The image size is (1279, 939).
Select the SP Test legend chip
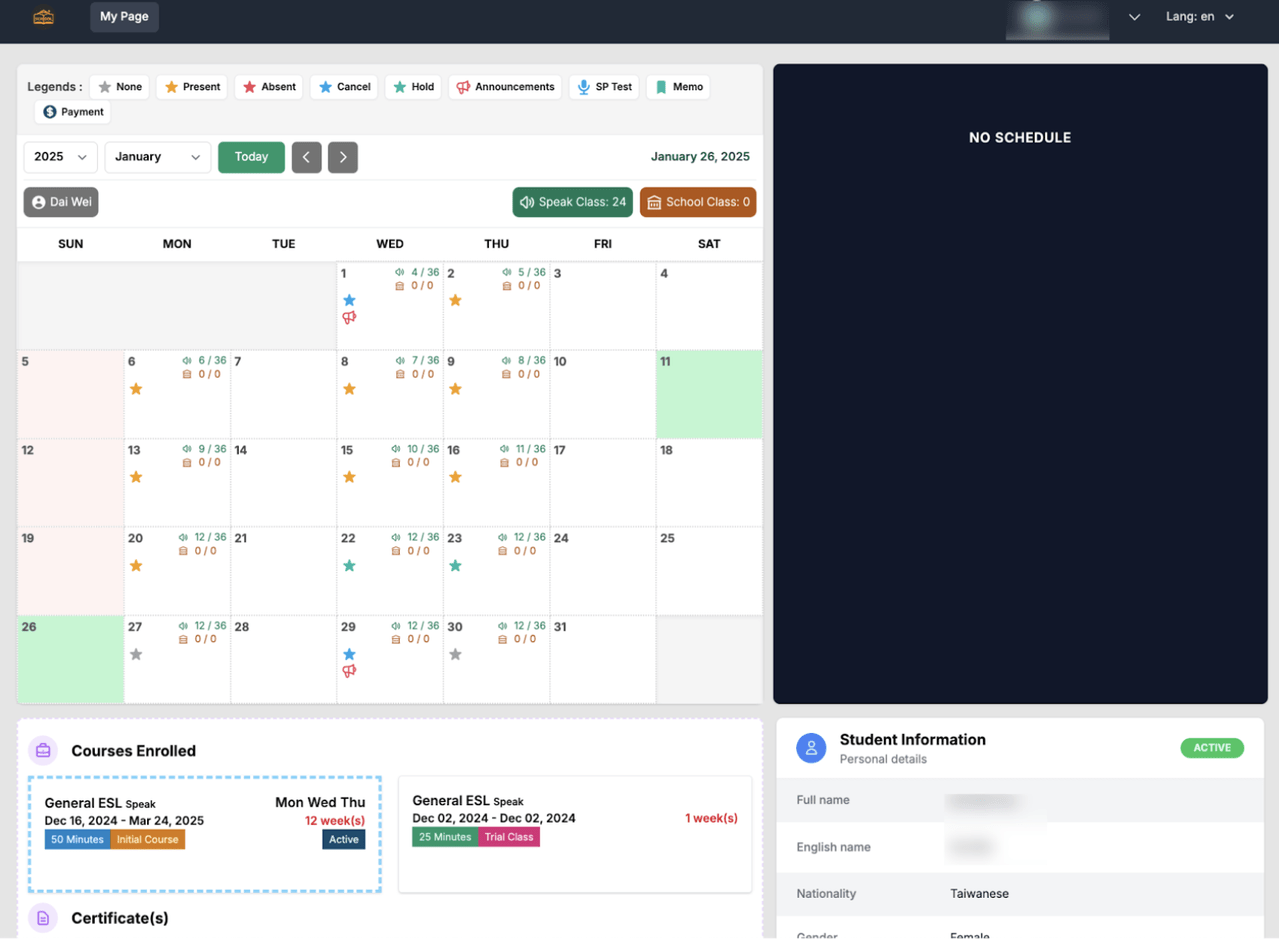(604, 87)
